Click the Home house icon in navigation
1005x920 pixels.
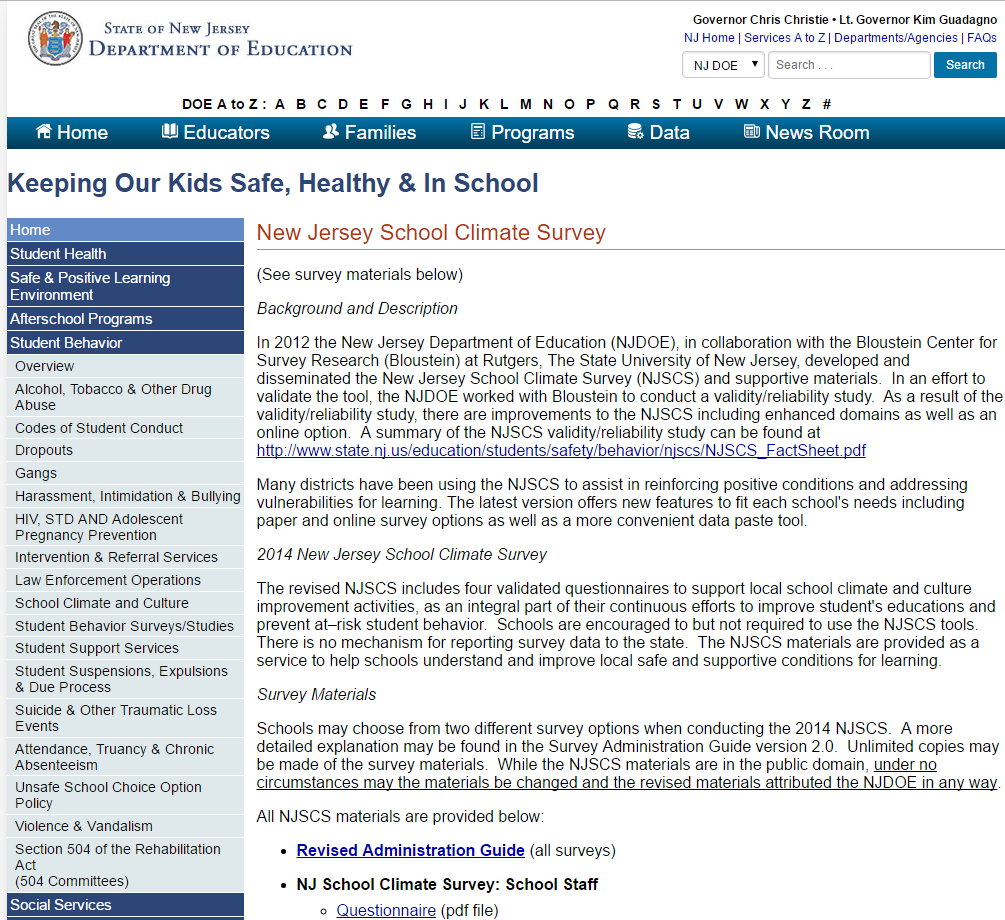click(43, 131)
